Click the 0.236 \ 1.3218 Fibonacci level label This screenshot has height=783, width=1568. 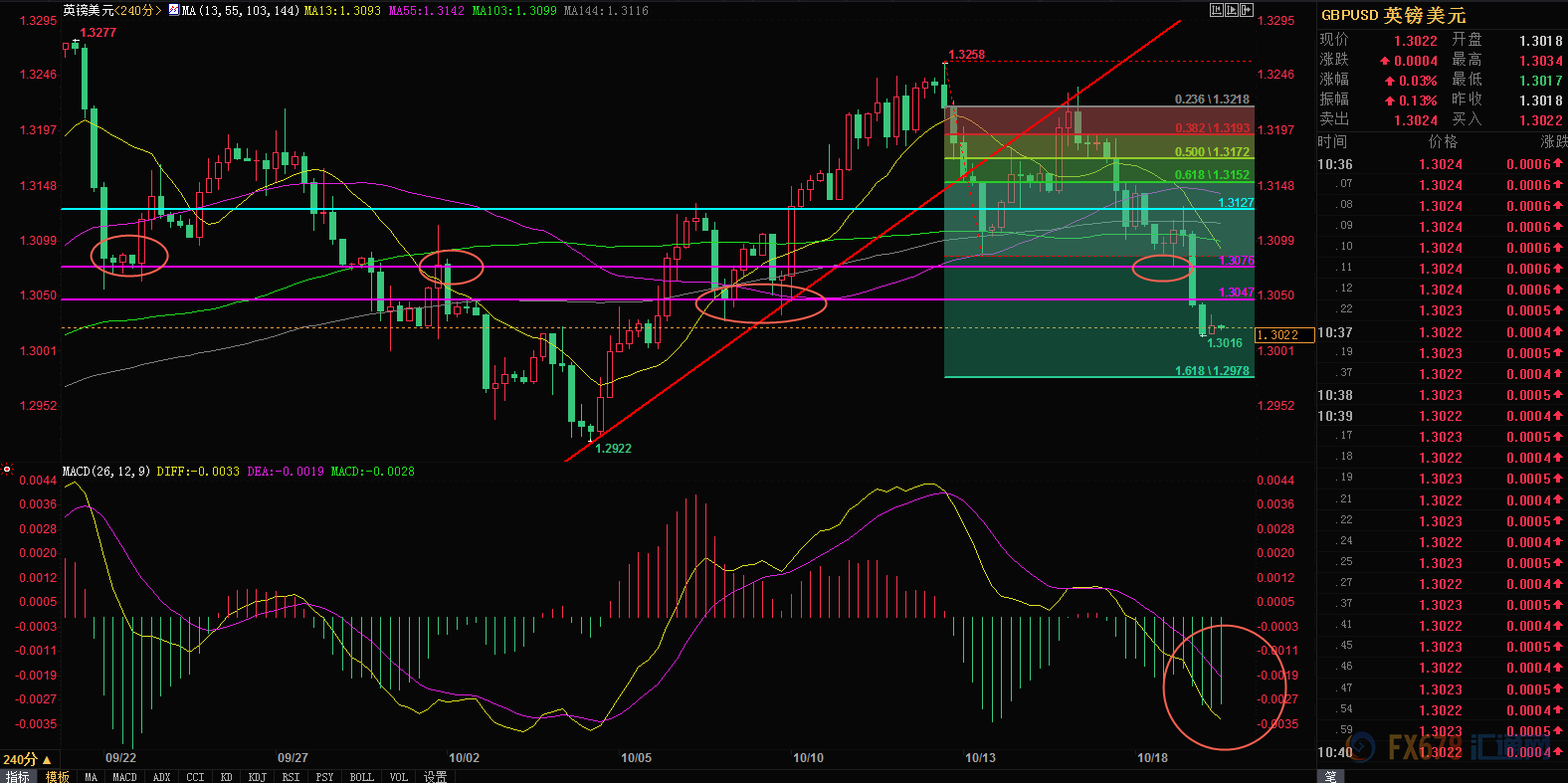pos(1212,99)
